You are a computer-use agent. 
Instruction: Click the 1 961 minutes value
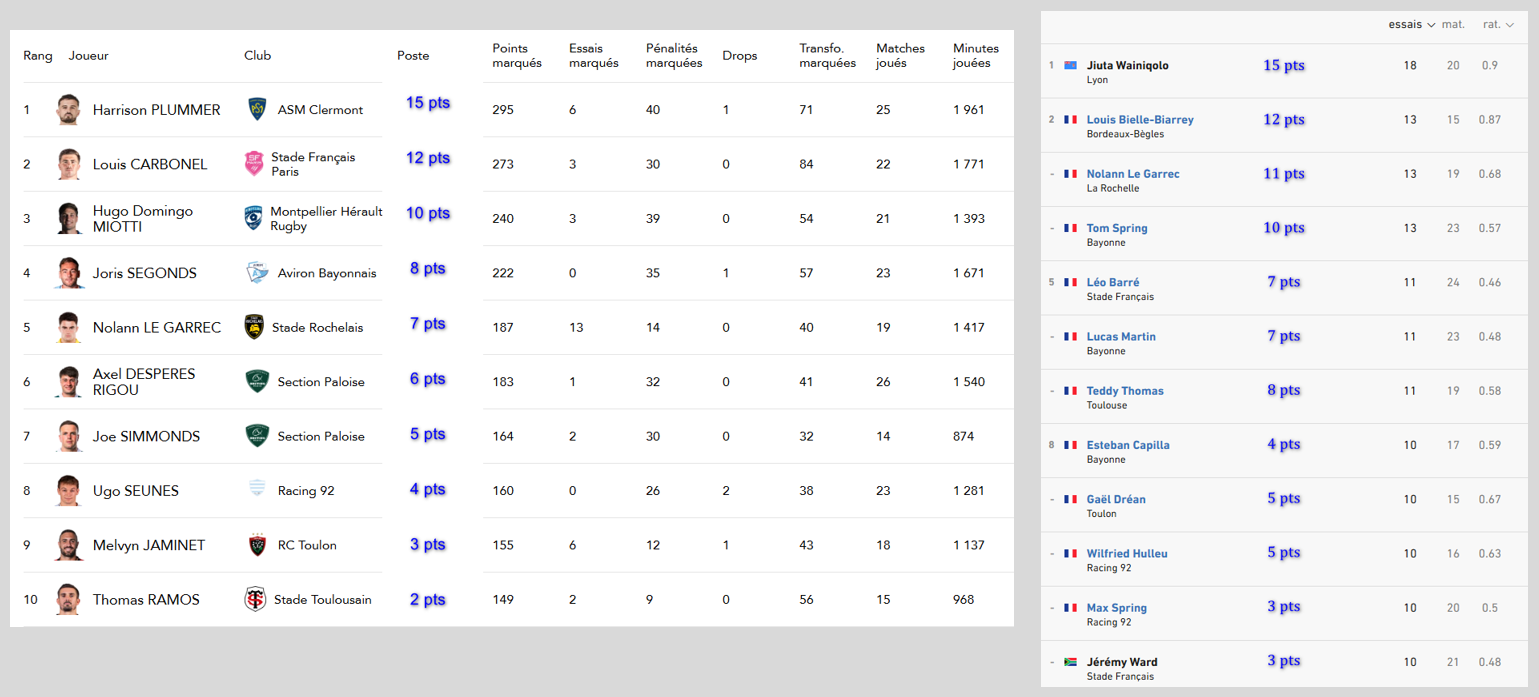969,110
